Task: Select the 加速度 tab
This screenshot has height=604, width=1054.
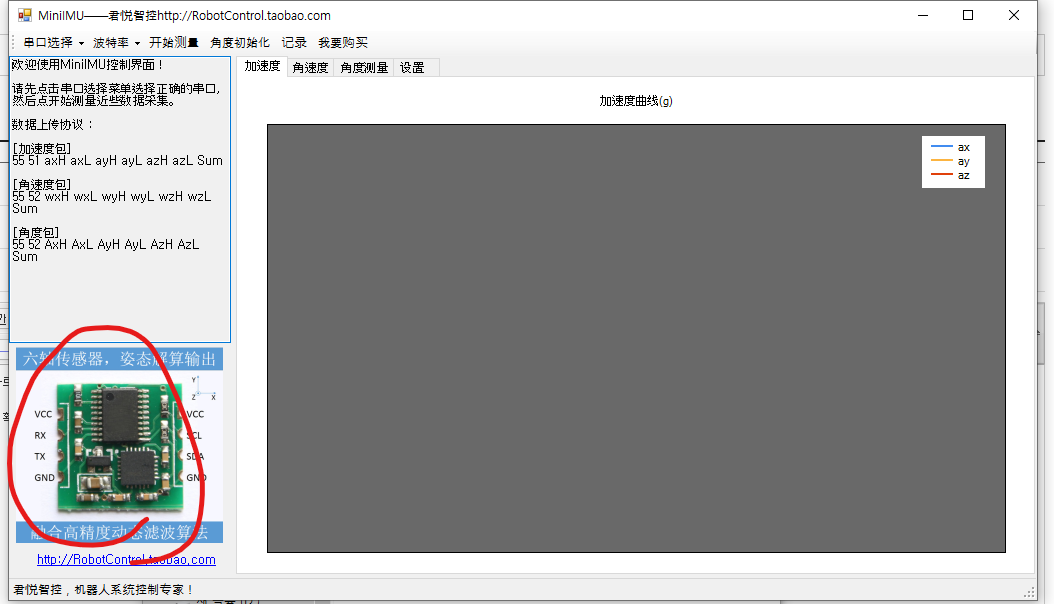Action: 262,67
